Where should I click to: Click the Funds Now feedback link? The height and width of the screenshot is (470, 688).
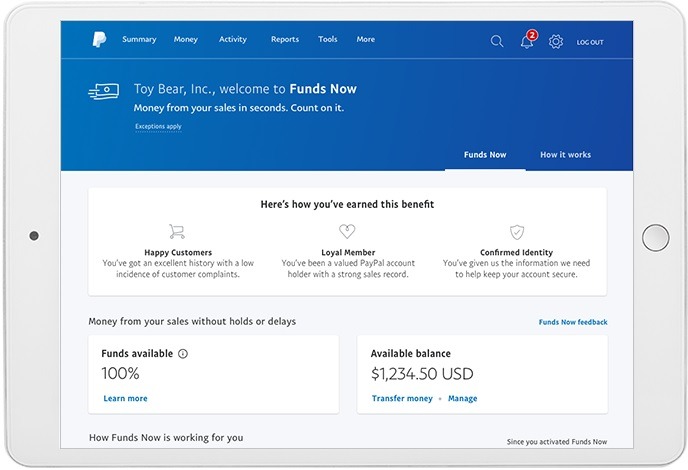[572, 322]
